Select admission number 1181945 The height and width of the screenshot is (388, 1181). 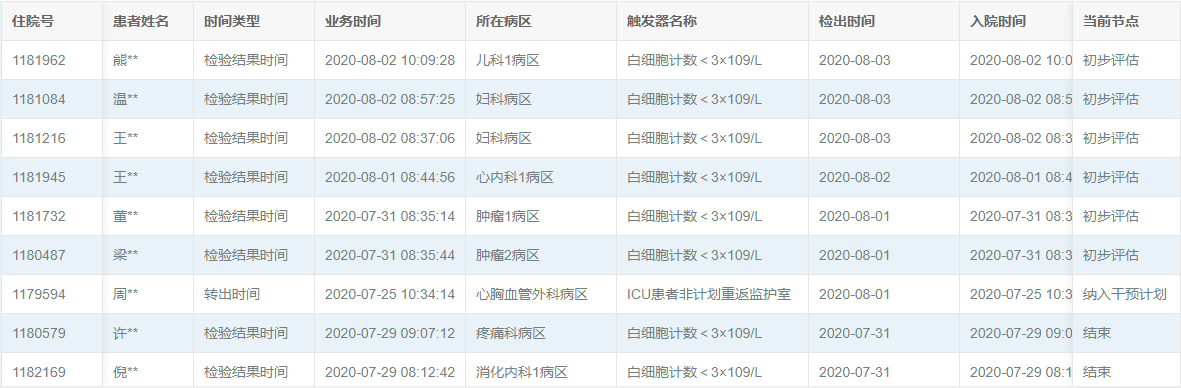coord(38,178)
